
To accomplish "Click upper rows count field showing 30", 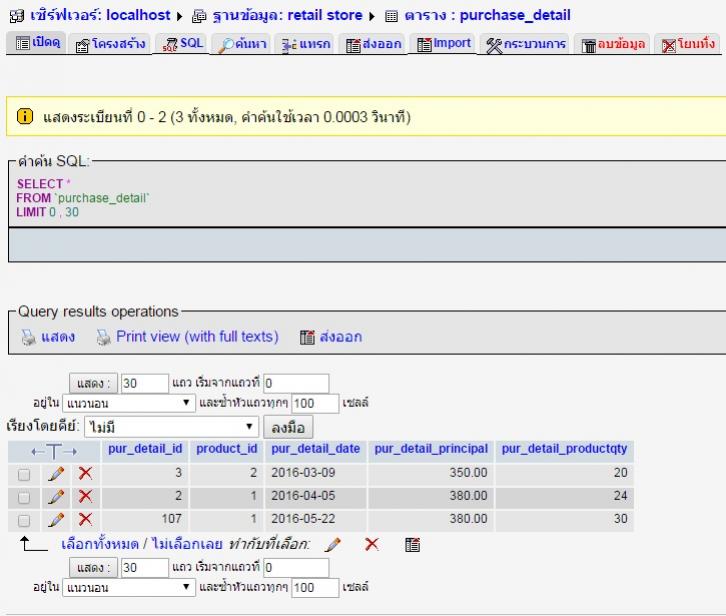I will pos(144,383).
